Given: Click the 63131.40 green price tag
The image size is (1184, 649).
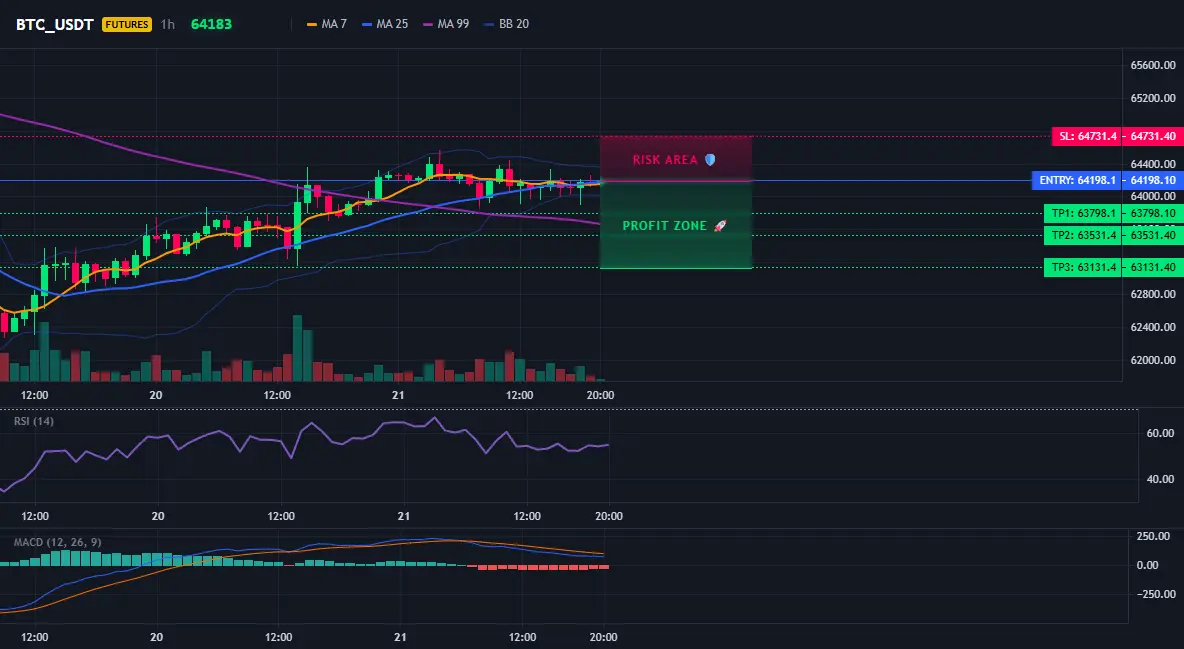Looking at the screenshot, I should tap(1153, 267).
